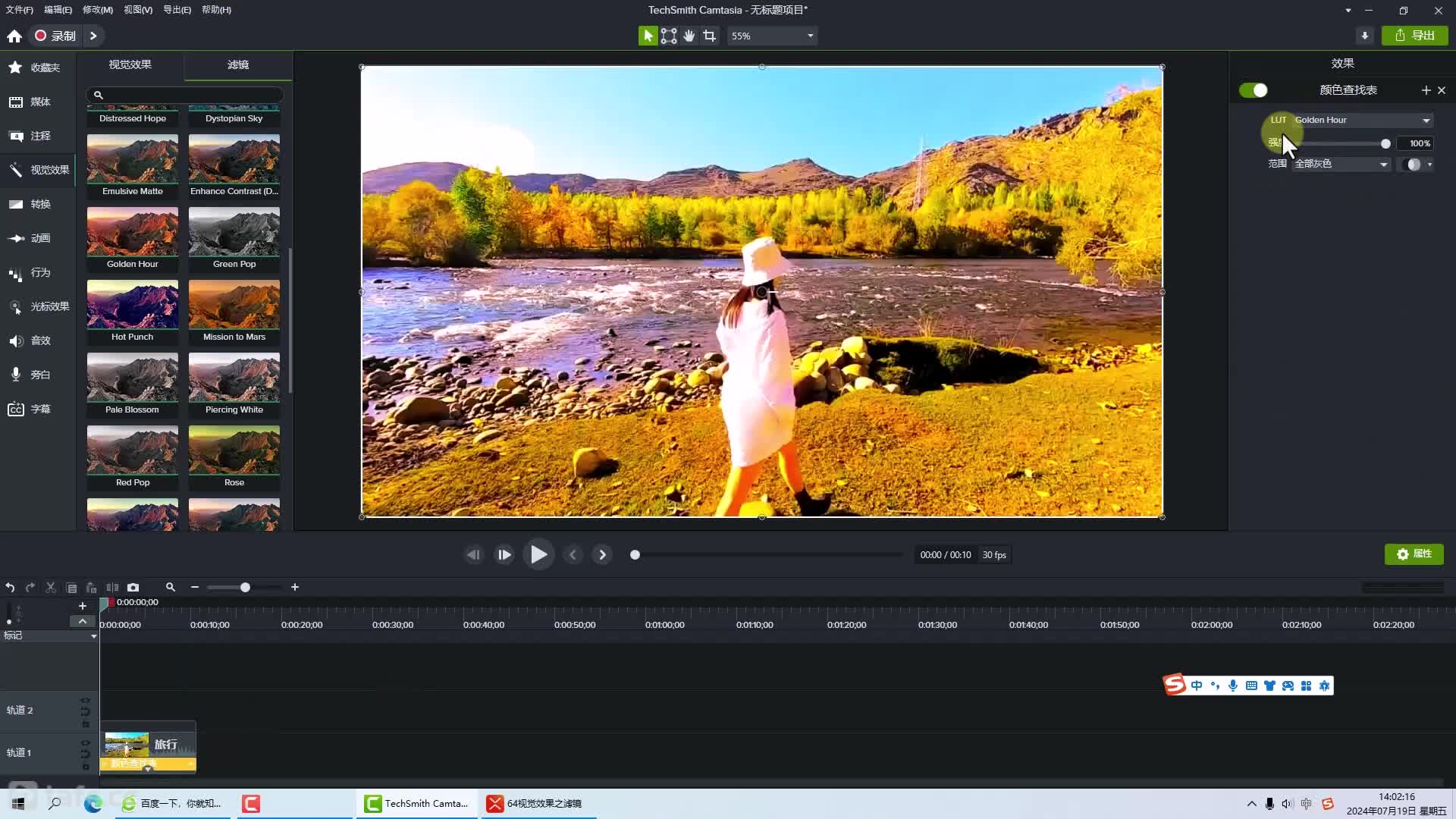Click the timeline zoom slider handle
1456x819 pixels.
(245, 588)
